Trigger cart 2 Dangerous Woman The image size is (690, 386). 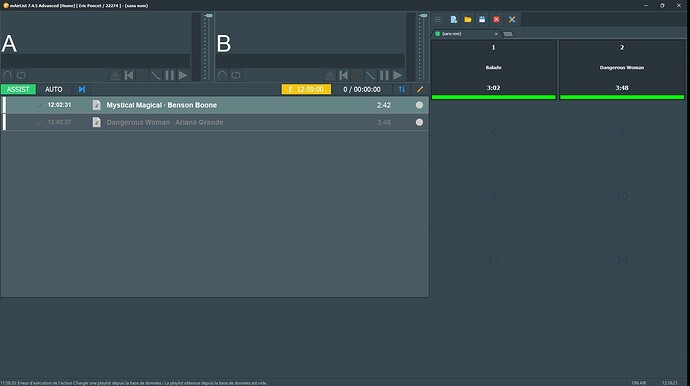tap(622, 70)
